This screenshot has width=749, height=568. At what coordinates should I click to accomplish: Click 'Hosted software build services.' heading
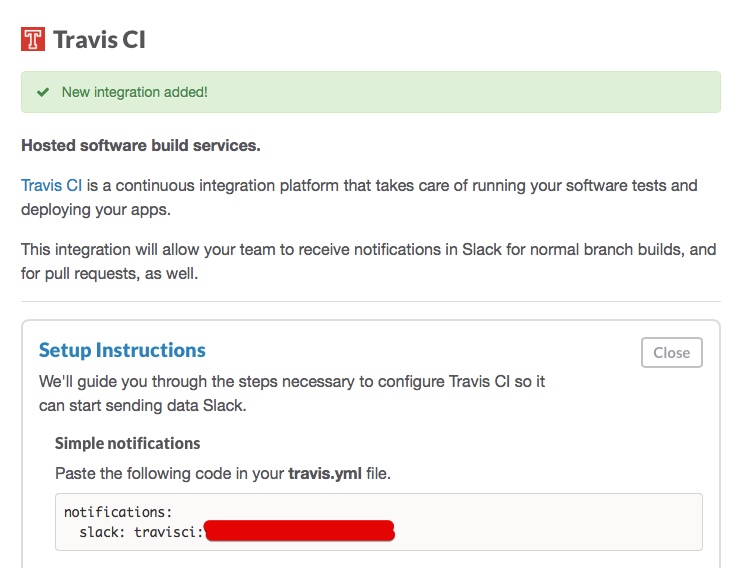click(141, 145)
